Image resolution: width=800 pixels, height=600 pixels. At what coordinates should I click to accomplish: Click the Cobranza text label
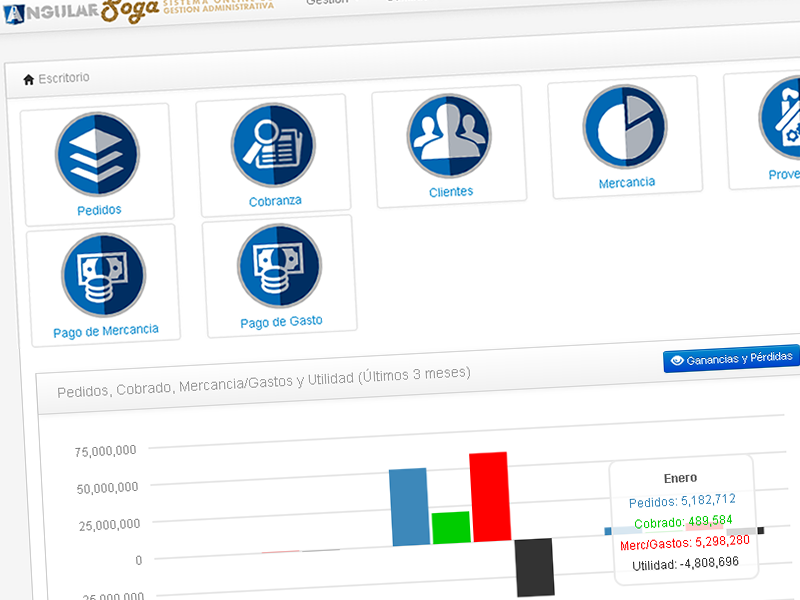tap(275, 201)
